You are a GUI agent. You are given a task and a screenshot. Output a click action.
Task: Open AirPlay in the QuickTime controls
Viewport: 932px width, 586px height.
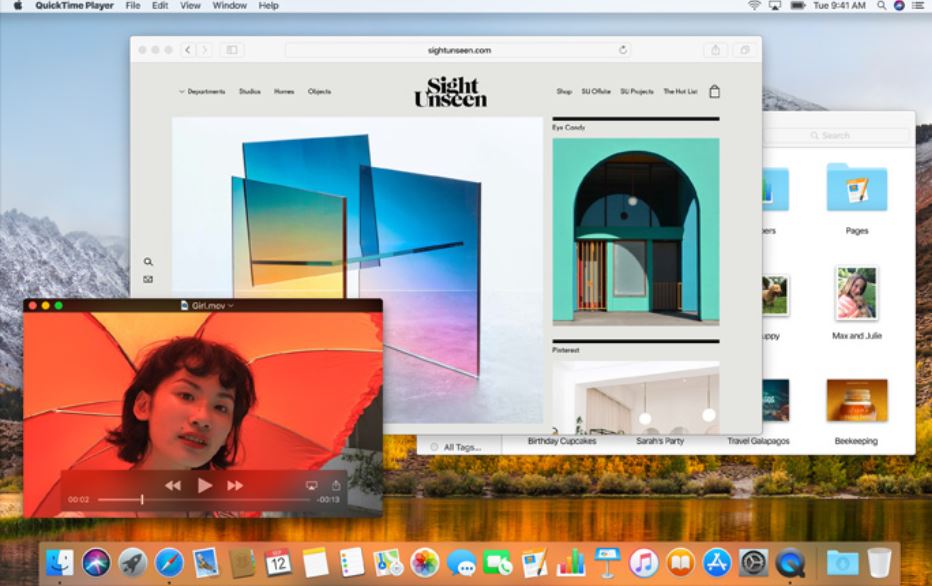click(x=311, y=486)
